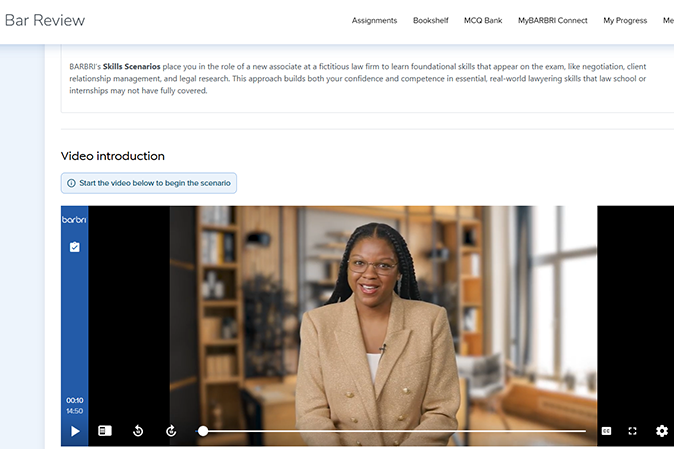This screenshot has height=449, width=674.
Task: Enter fullscreen video mode
Action: 633,431
